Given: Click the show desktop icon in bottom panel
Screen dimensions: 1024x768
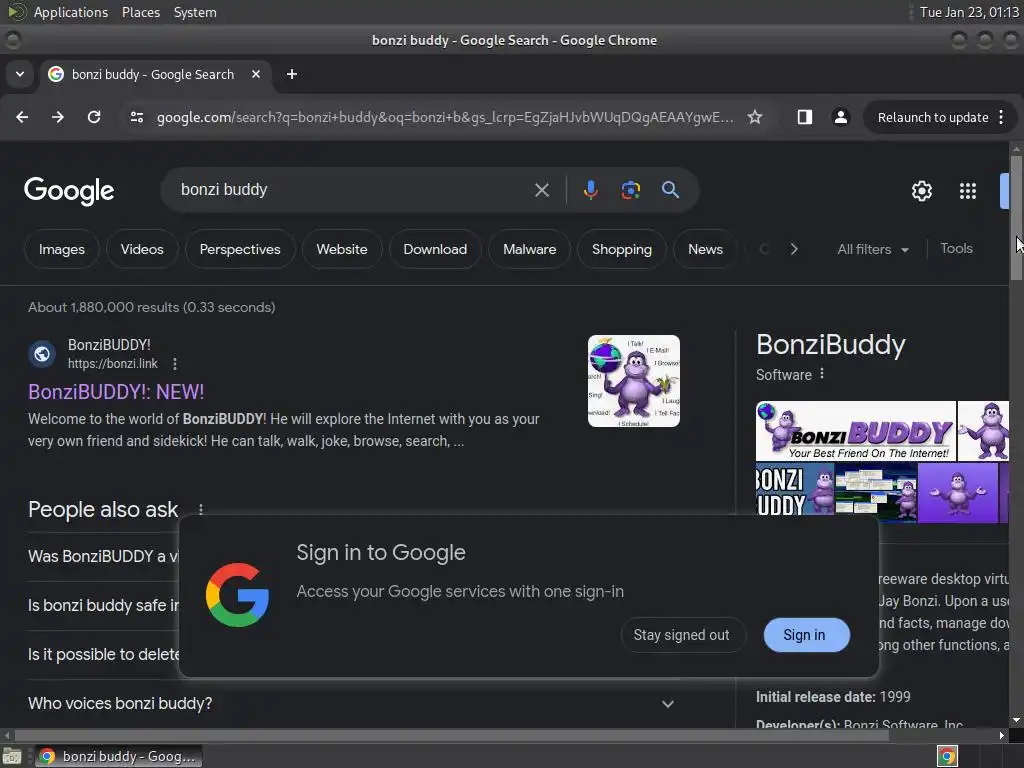Looking at the screenshot, I should point(12,756).
